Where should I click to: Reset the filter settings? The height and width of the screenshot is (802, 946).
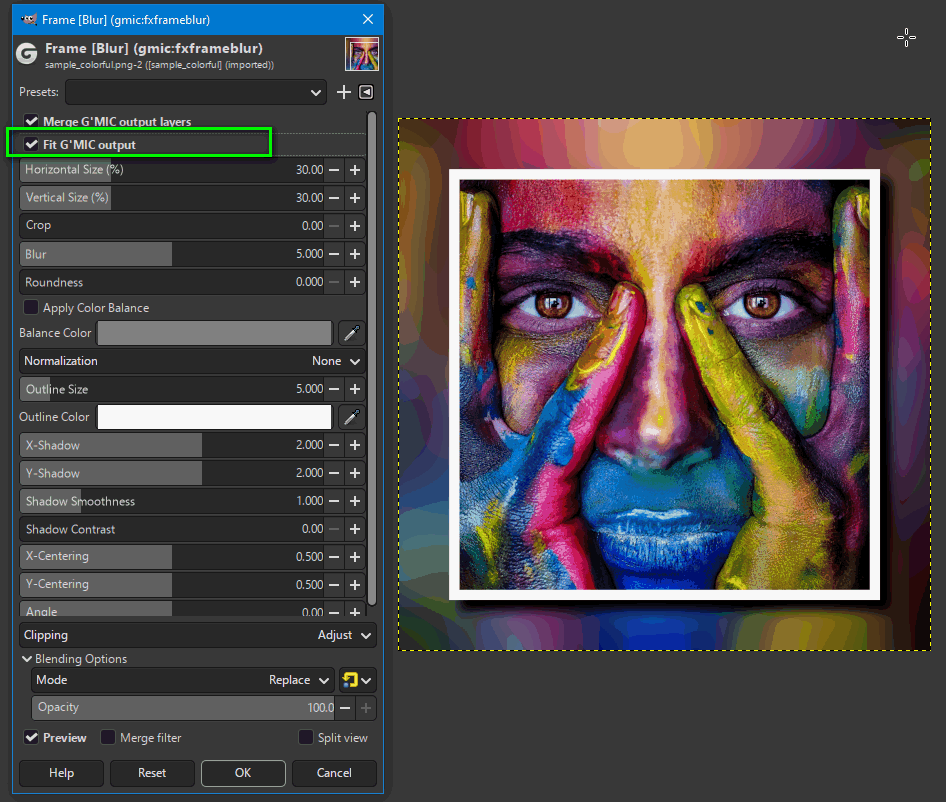(152, 773)
